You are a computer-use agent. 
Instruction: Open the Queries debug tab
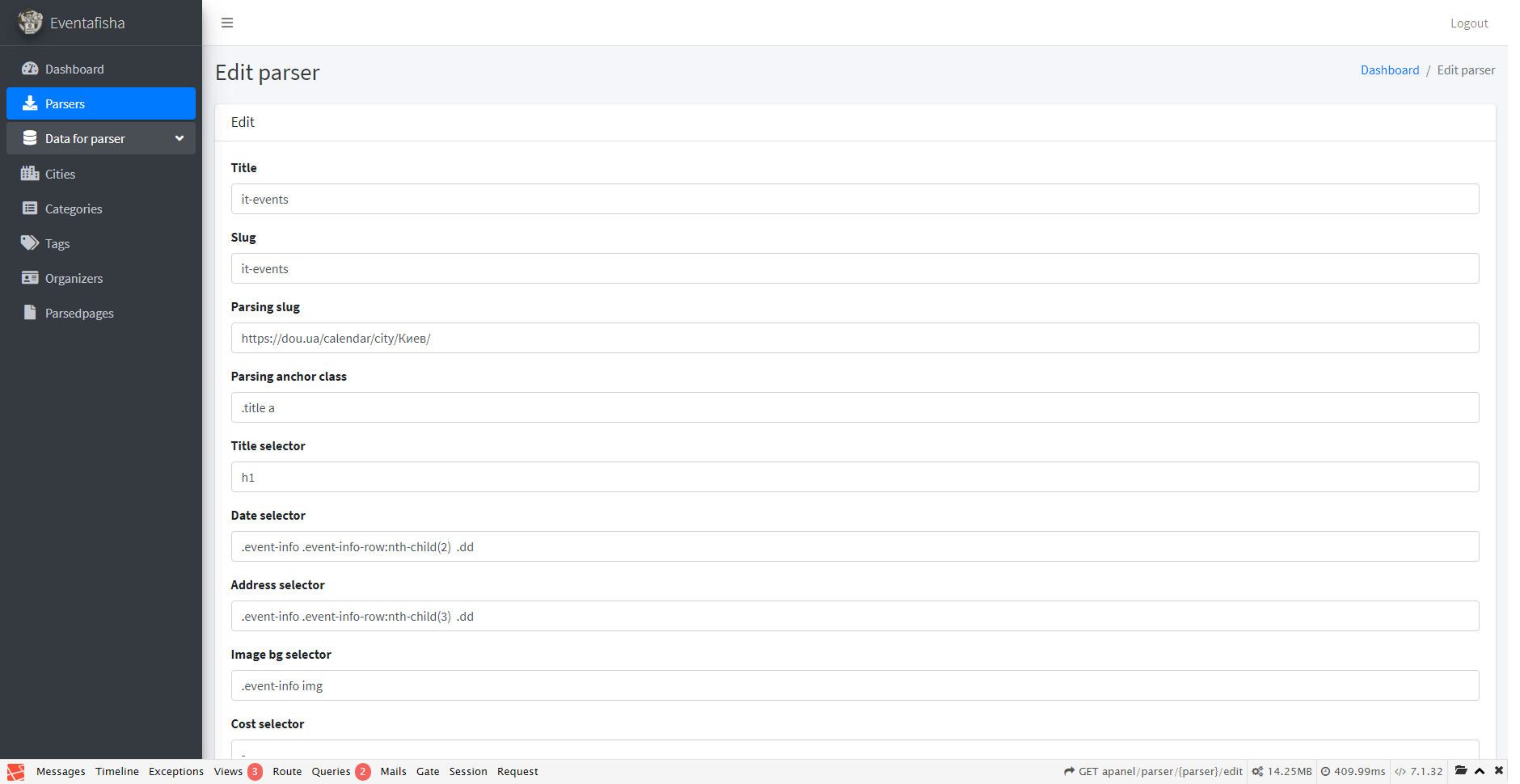coord(331,772)
